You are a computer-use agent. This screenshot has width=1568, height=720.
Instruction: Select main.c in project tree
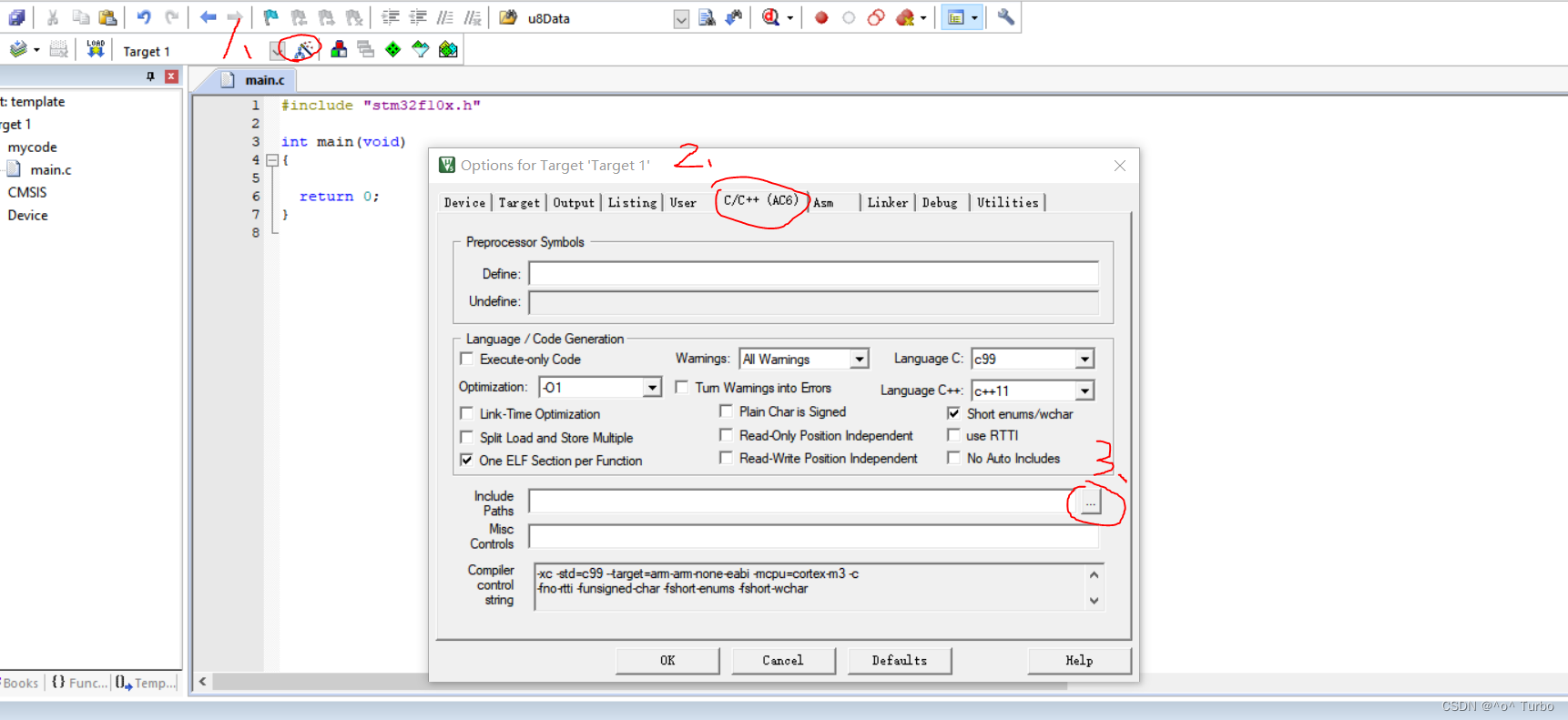tap(50, 169)
